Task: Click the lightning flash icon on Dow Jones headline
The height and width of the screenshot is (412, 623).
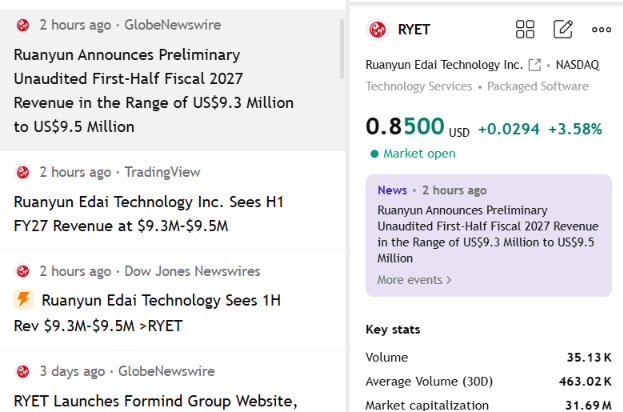Action: pyautogui.click(x=24, y=300)
